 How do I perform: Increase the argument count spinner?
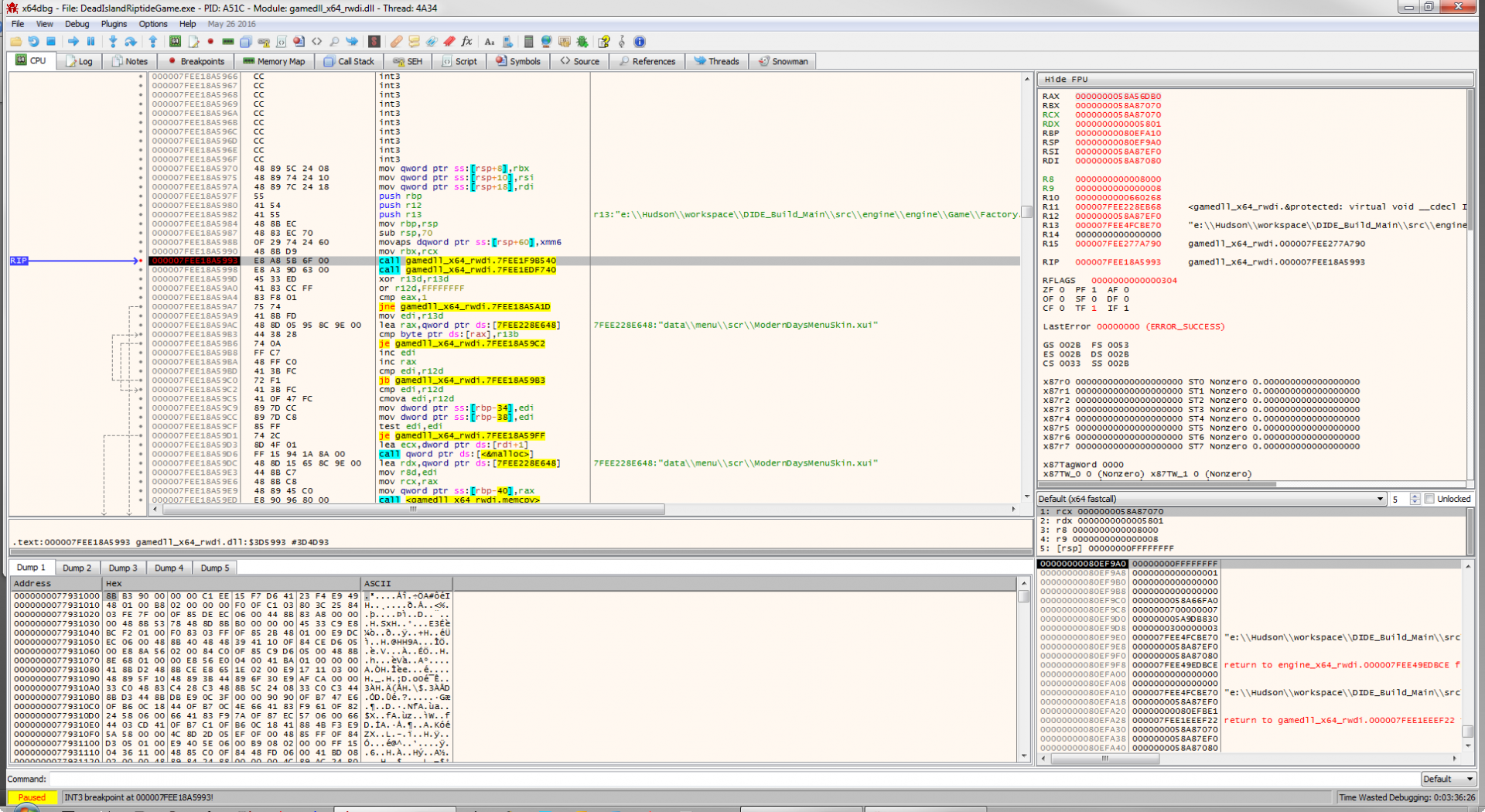pyautogui.click(x=1415, y=496)
